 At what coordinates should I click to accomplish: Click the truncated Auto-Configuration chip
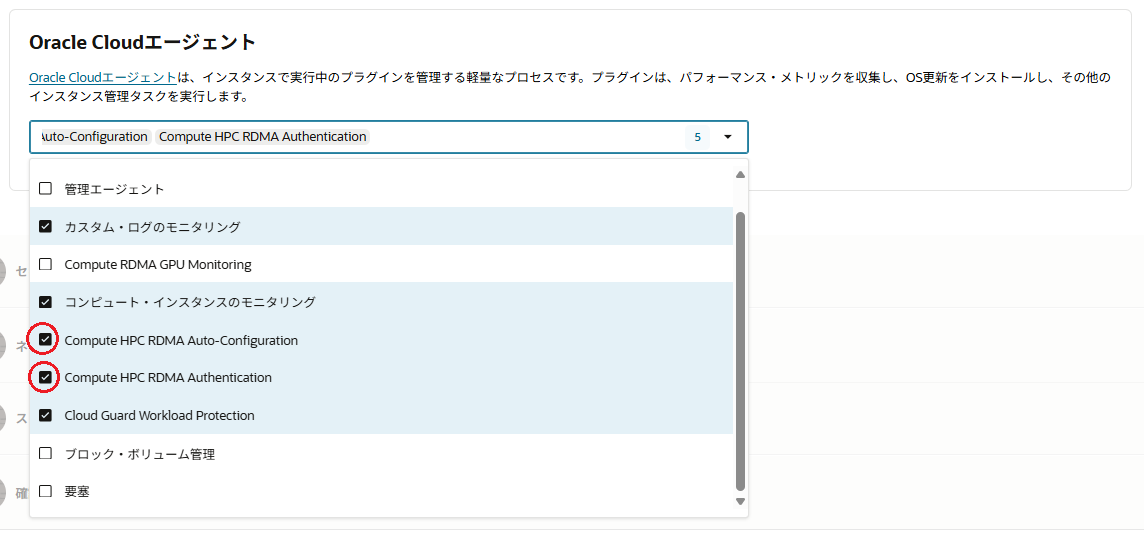click(x=93, y=137)
